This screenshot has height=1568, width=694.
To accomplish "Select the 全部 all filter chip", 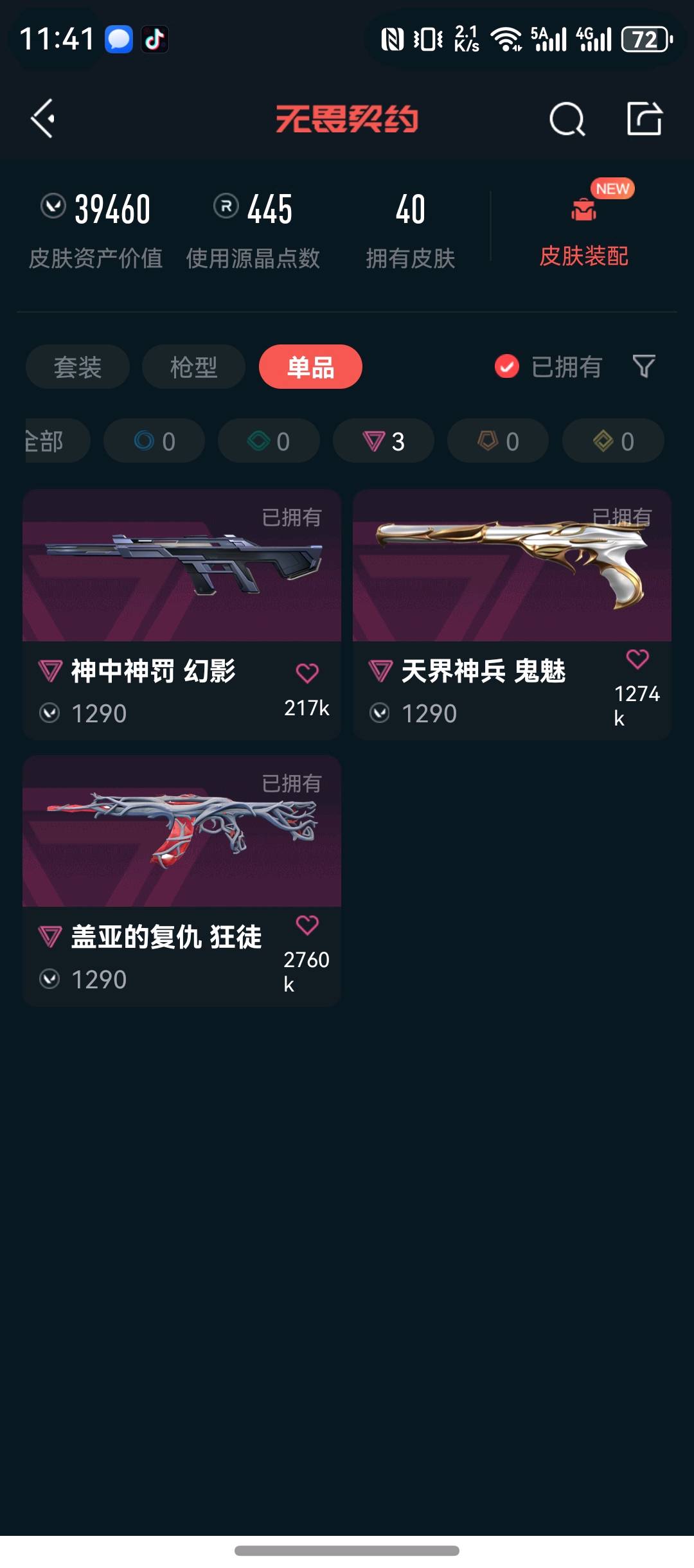I will 57,441.
